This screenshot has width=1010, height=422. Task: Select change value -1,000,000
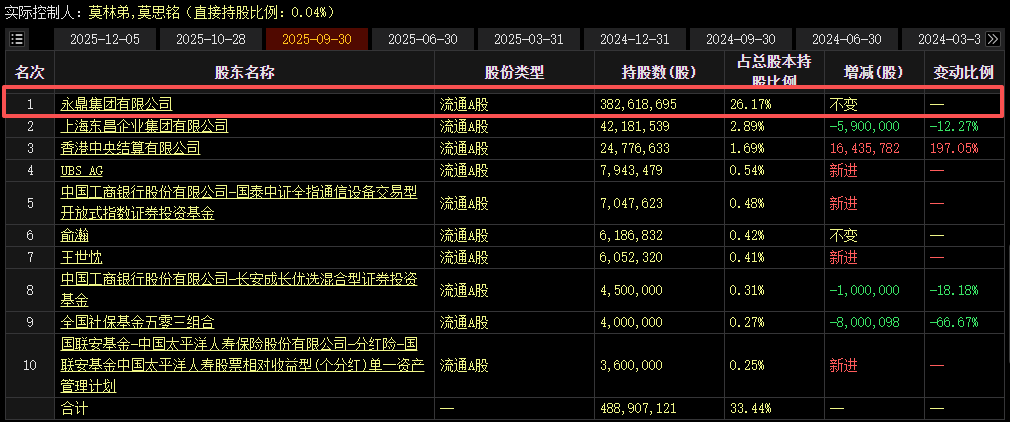[x=864, y=289]
